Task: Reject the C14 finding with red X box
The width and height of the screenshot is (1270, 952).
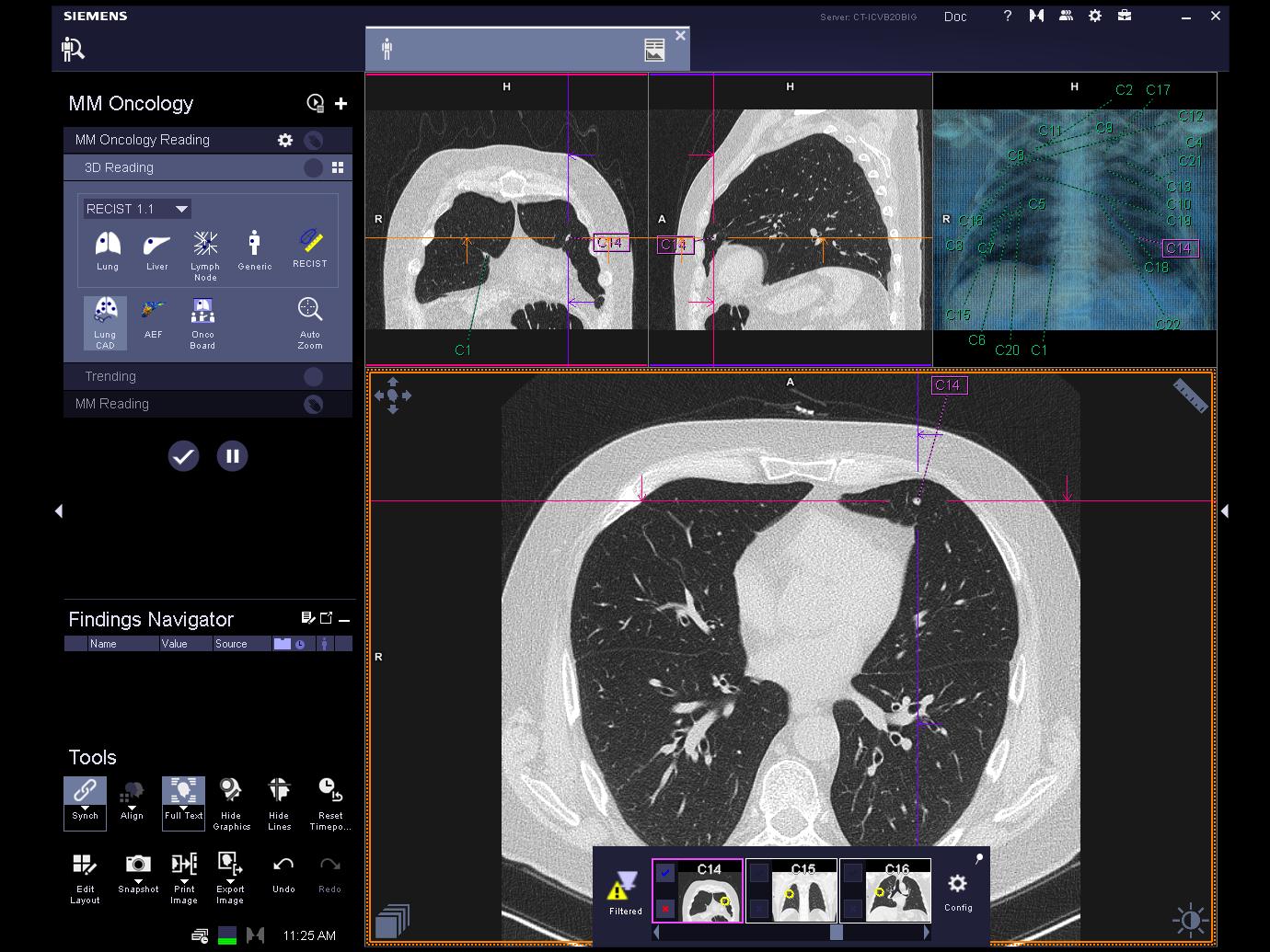Action: (x=665, y=909)
